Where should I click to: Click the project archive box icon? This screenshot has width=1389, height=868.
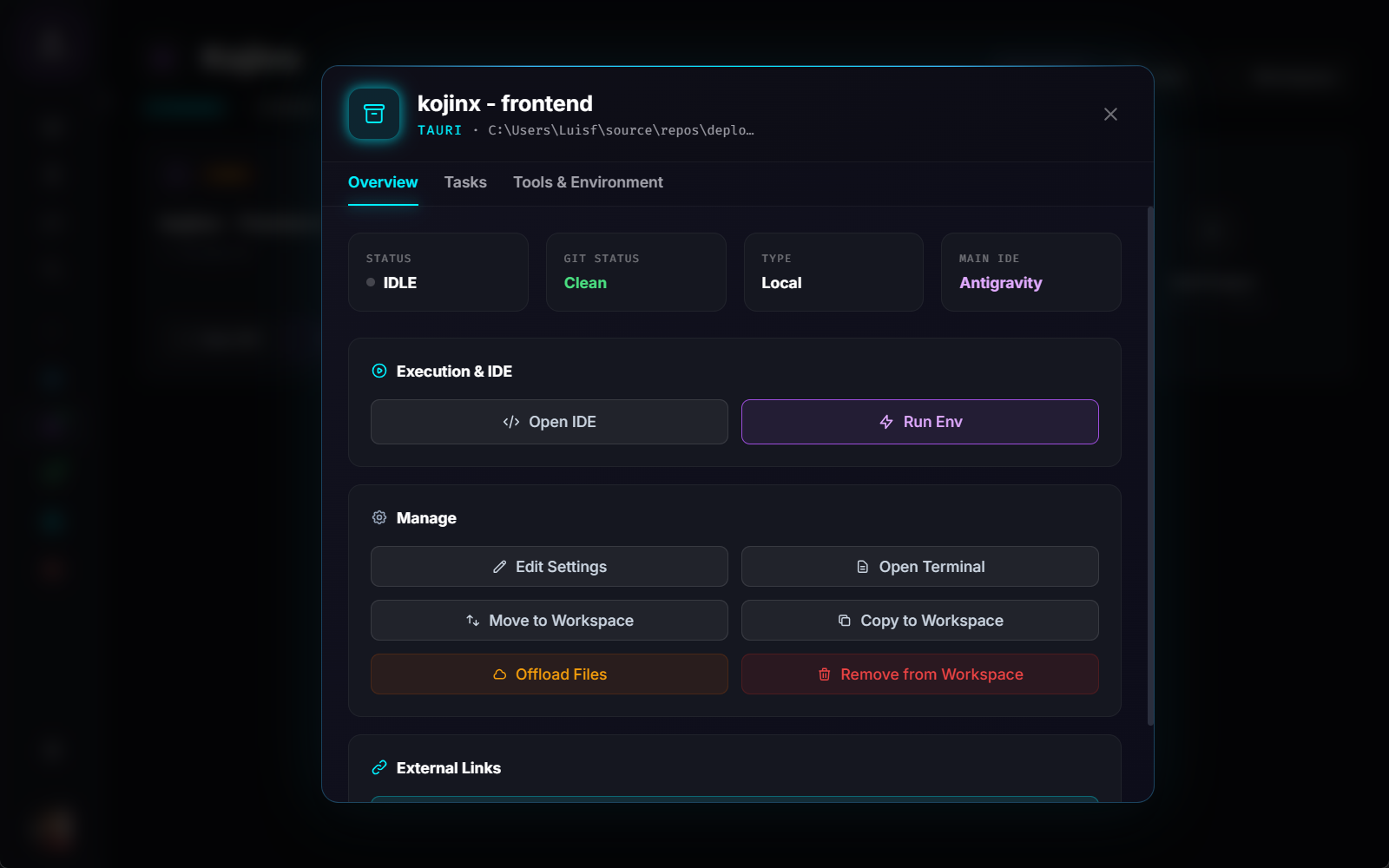coord(374,114)
